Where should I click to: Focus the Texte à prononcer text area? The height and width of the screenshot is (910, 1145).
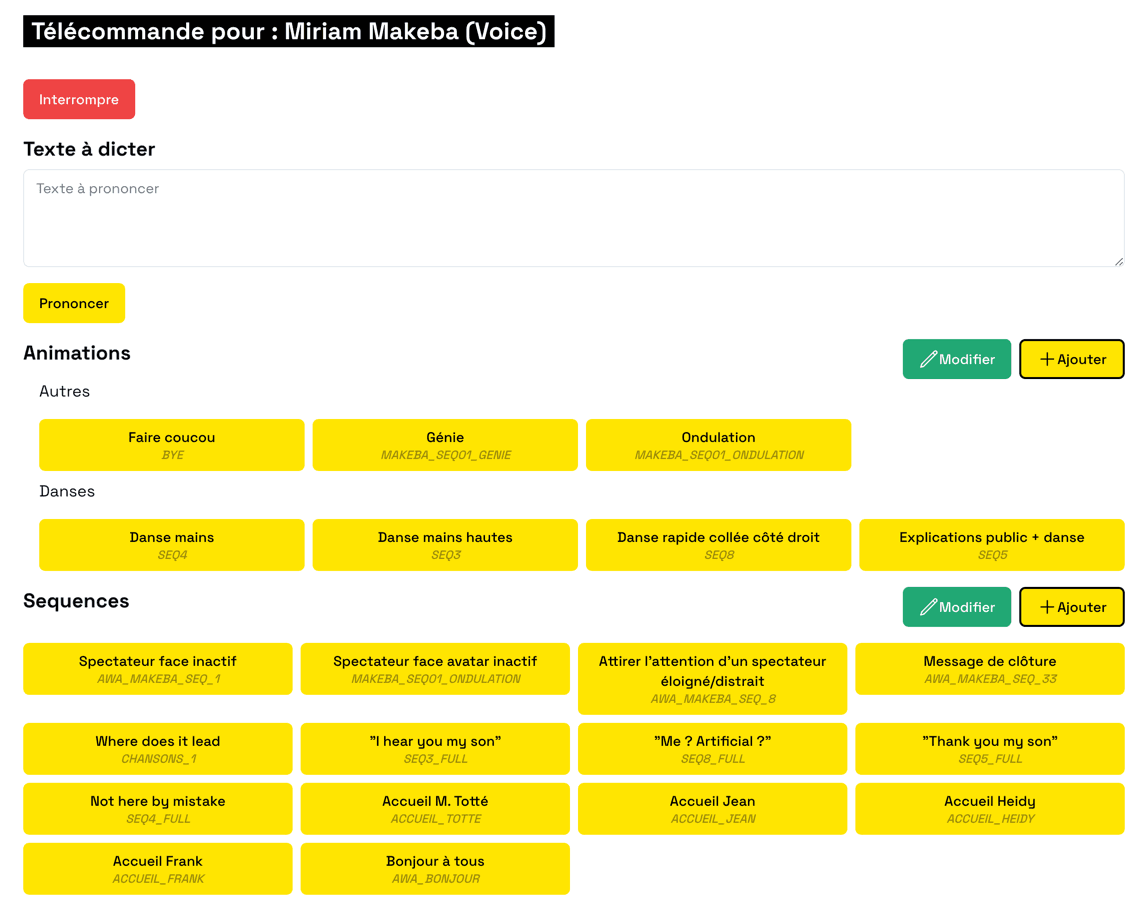pos(573,218)
